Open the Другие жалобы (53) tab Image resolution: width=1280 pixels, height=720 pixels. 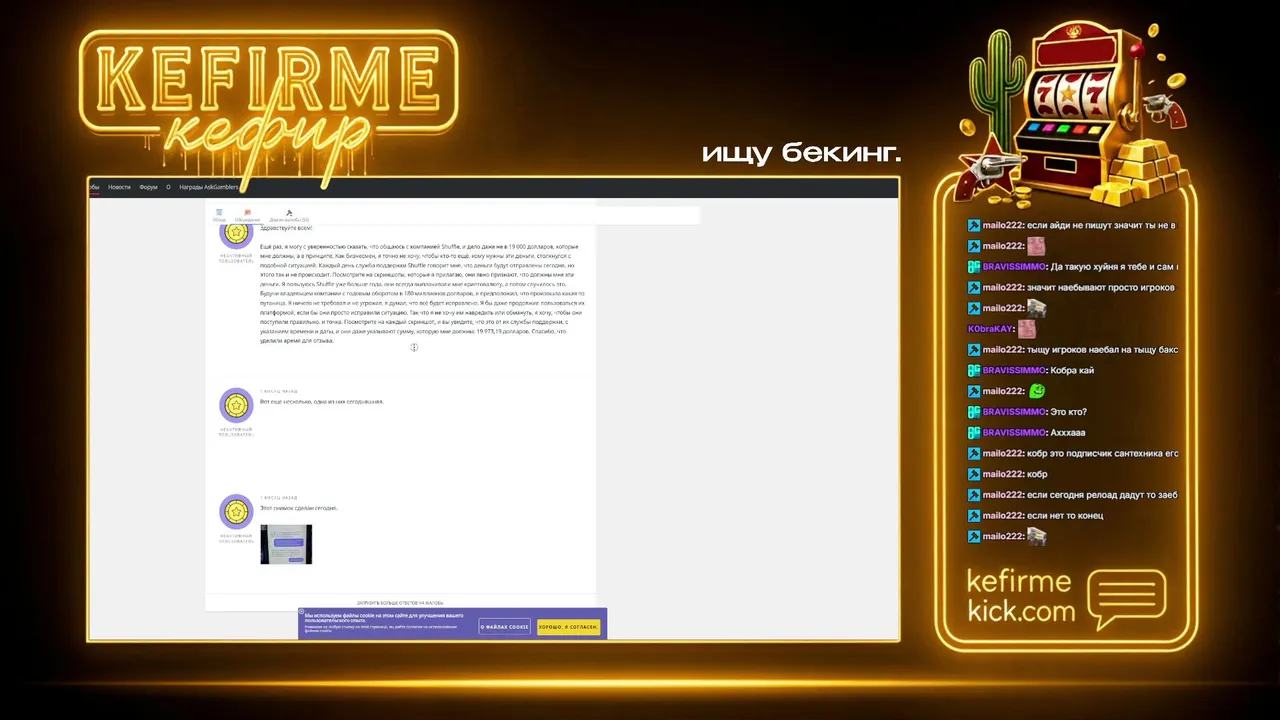click(x=289, y=215)
